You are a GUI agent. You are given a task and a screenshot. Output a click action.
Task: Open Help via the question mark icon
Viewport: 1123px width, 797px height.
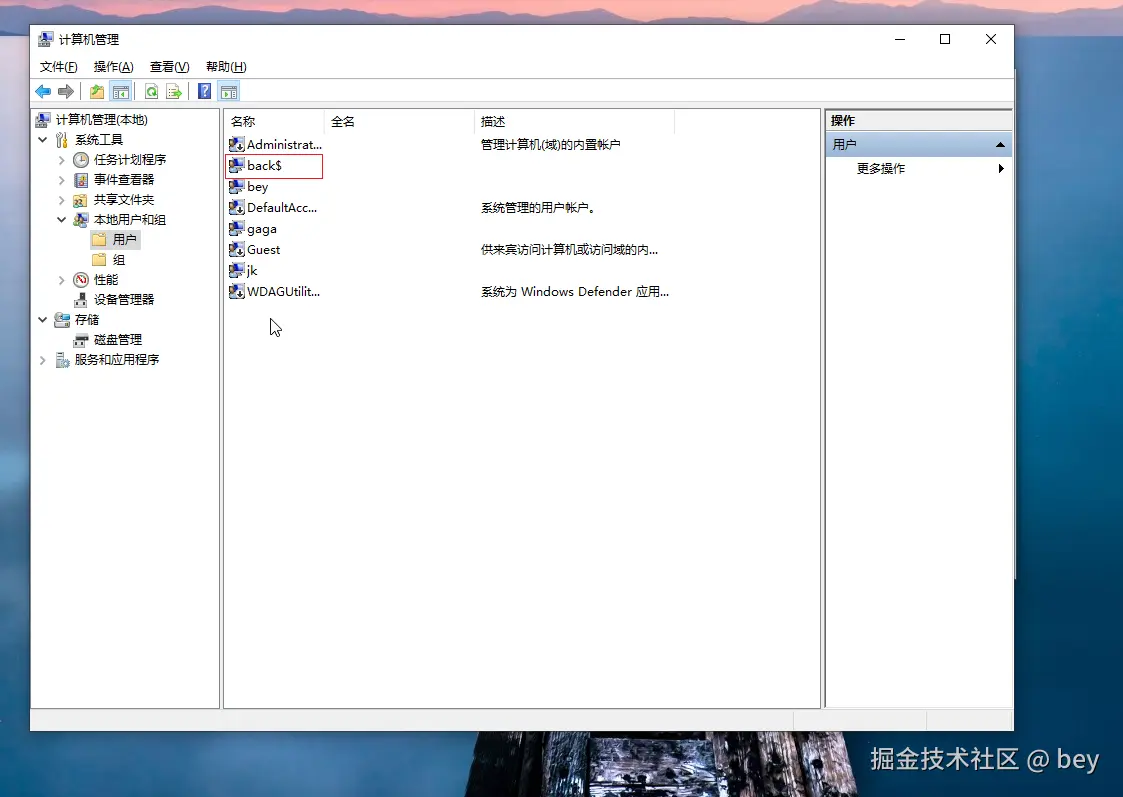tap(203, 91)
